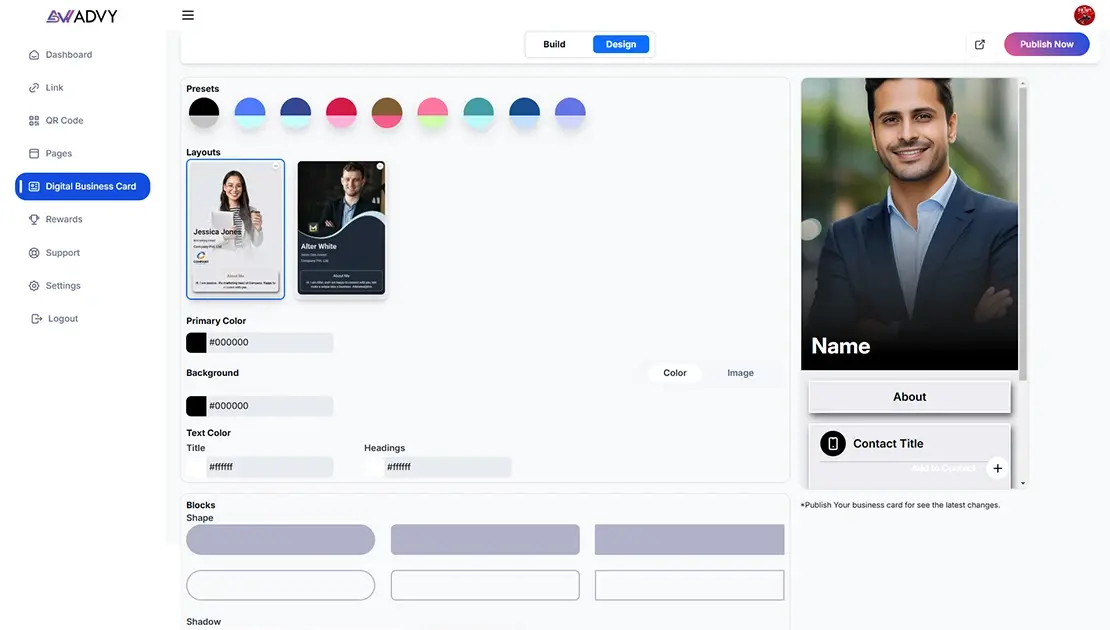Open Settings in the sidebar
The width and height of the screenshot is (1110, 630).
point(63,286)
